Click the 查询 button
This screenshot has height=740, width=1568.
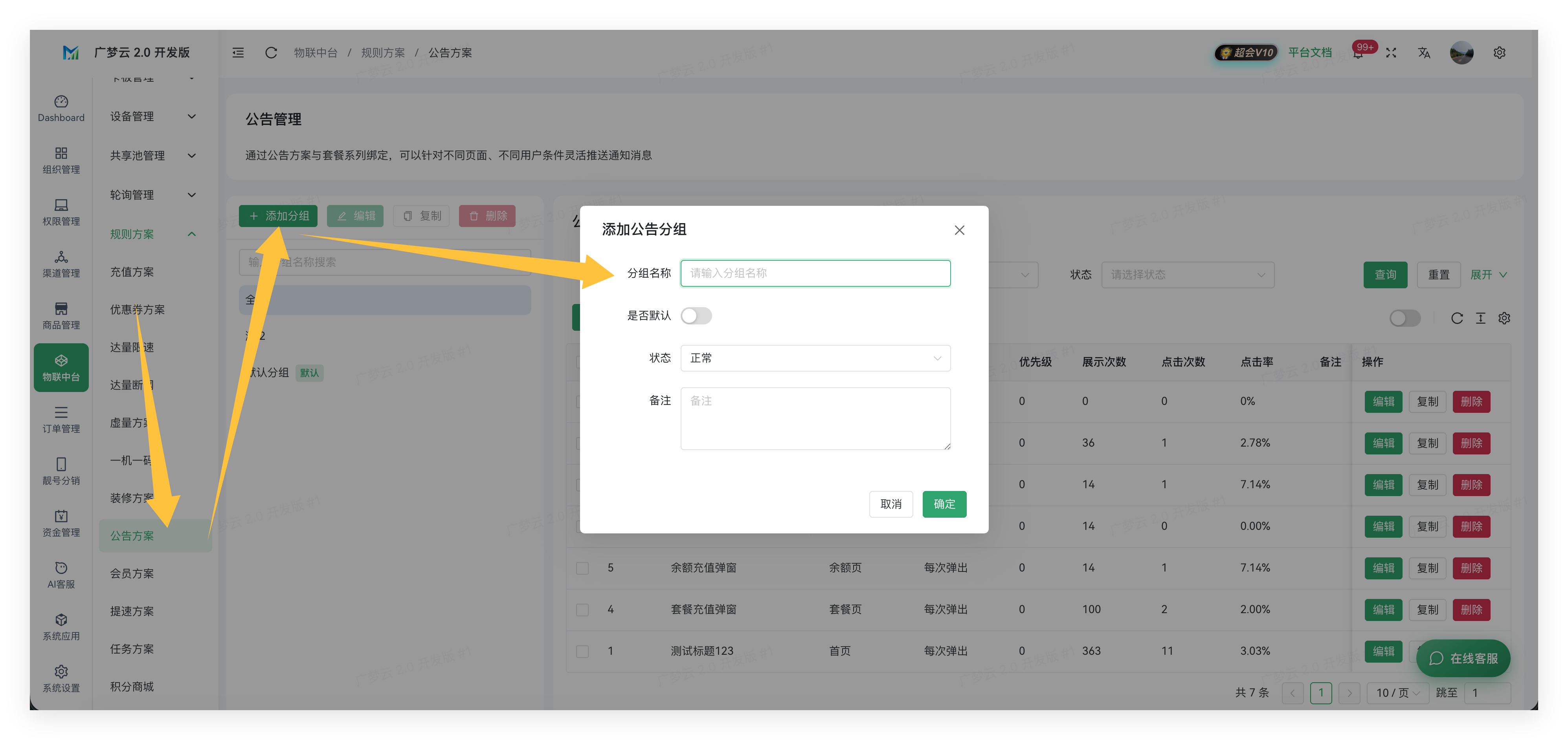1385,275
